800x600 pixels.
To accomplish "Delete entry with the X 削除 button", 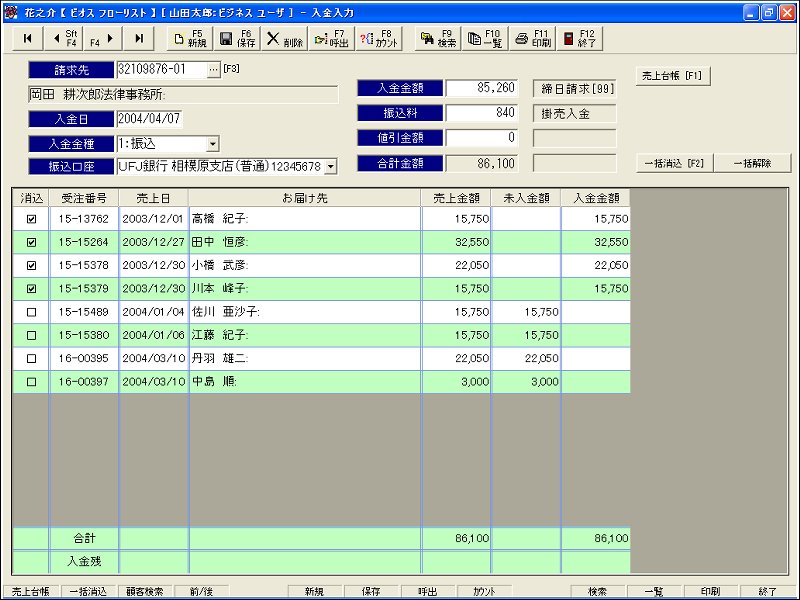I will pos(285,39).
